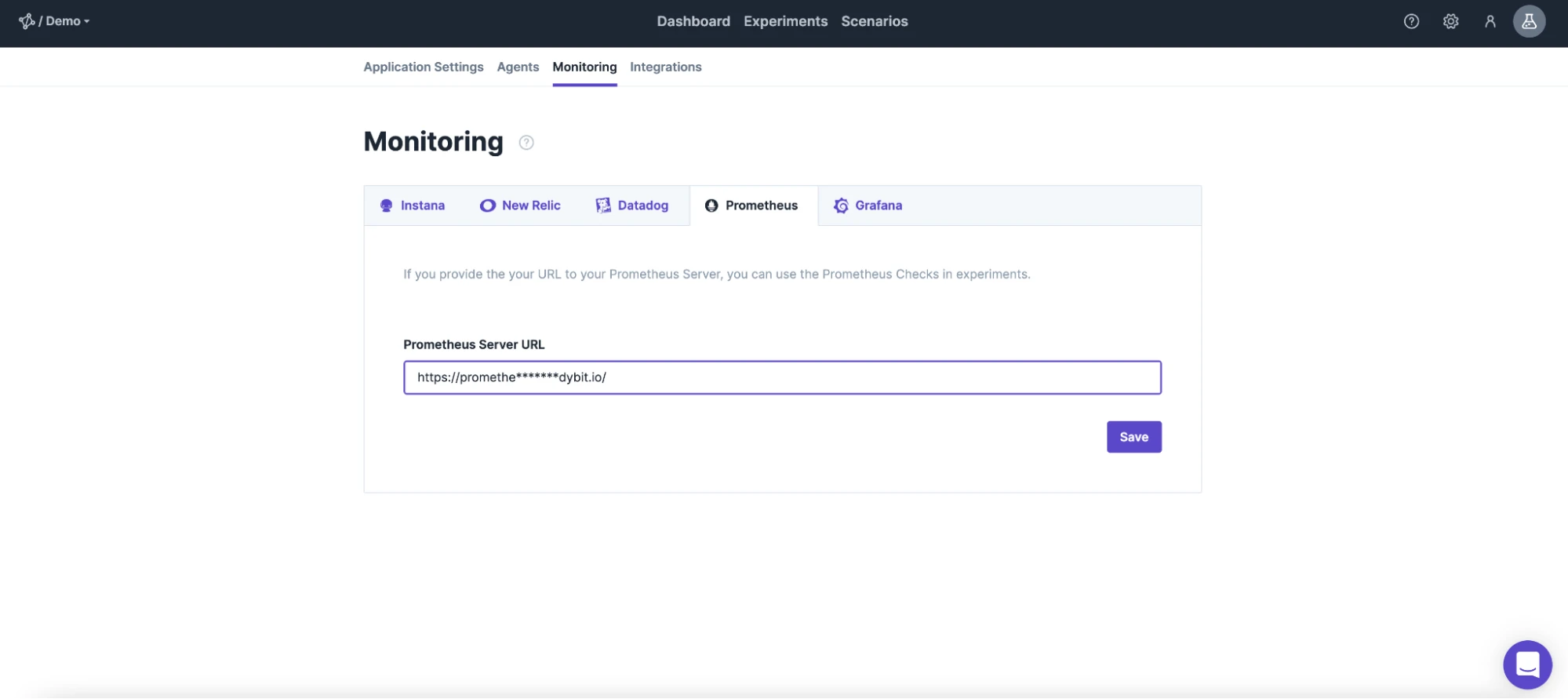1568x699 pixels.
Task: Select the Grafana tab label
Action: pyautogui.click(x=879, y=206)
